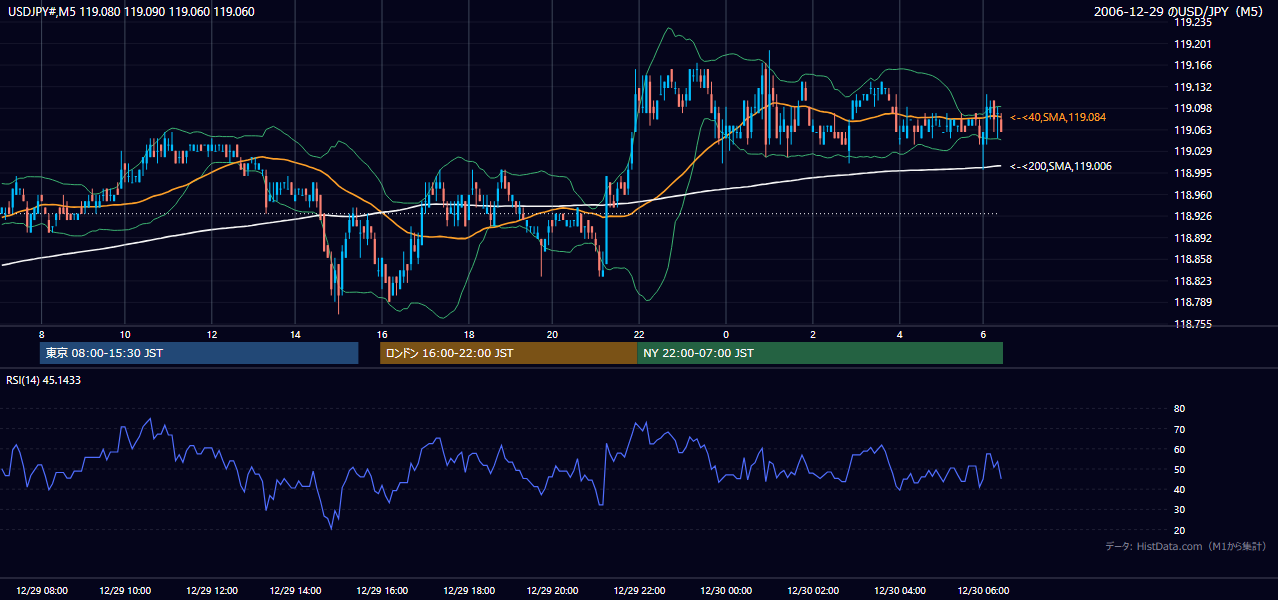1278x600 pixels.
Task: Click hour label 0 under the price chart
Action: [726, 334]
